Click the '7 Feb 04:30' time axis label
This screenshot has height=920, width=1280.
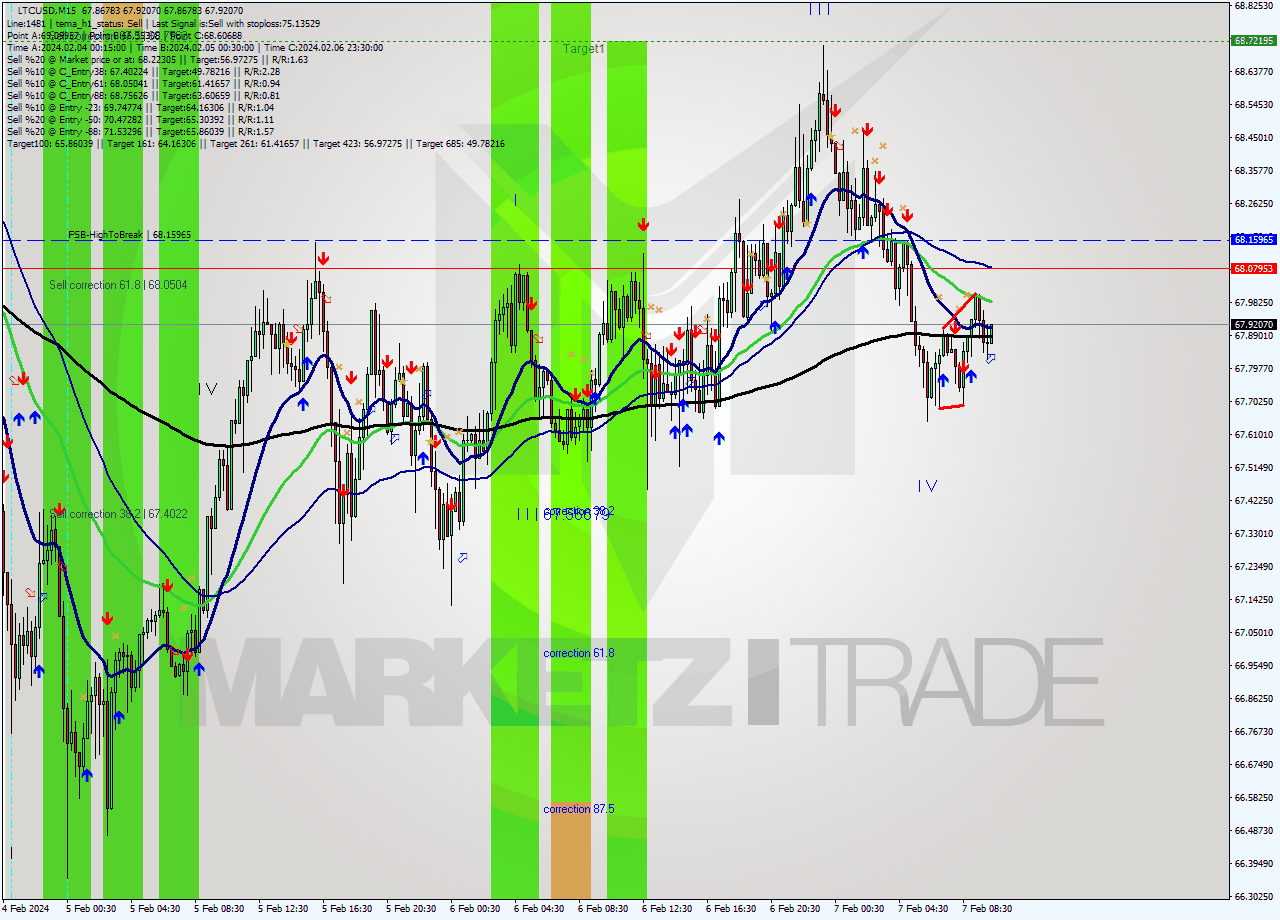923,909
